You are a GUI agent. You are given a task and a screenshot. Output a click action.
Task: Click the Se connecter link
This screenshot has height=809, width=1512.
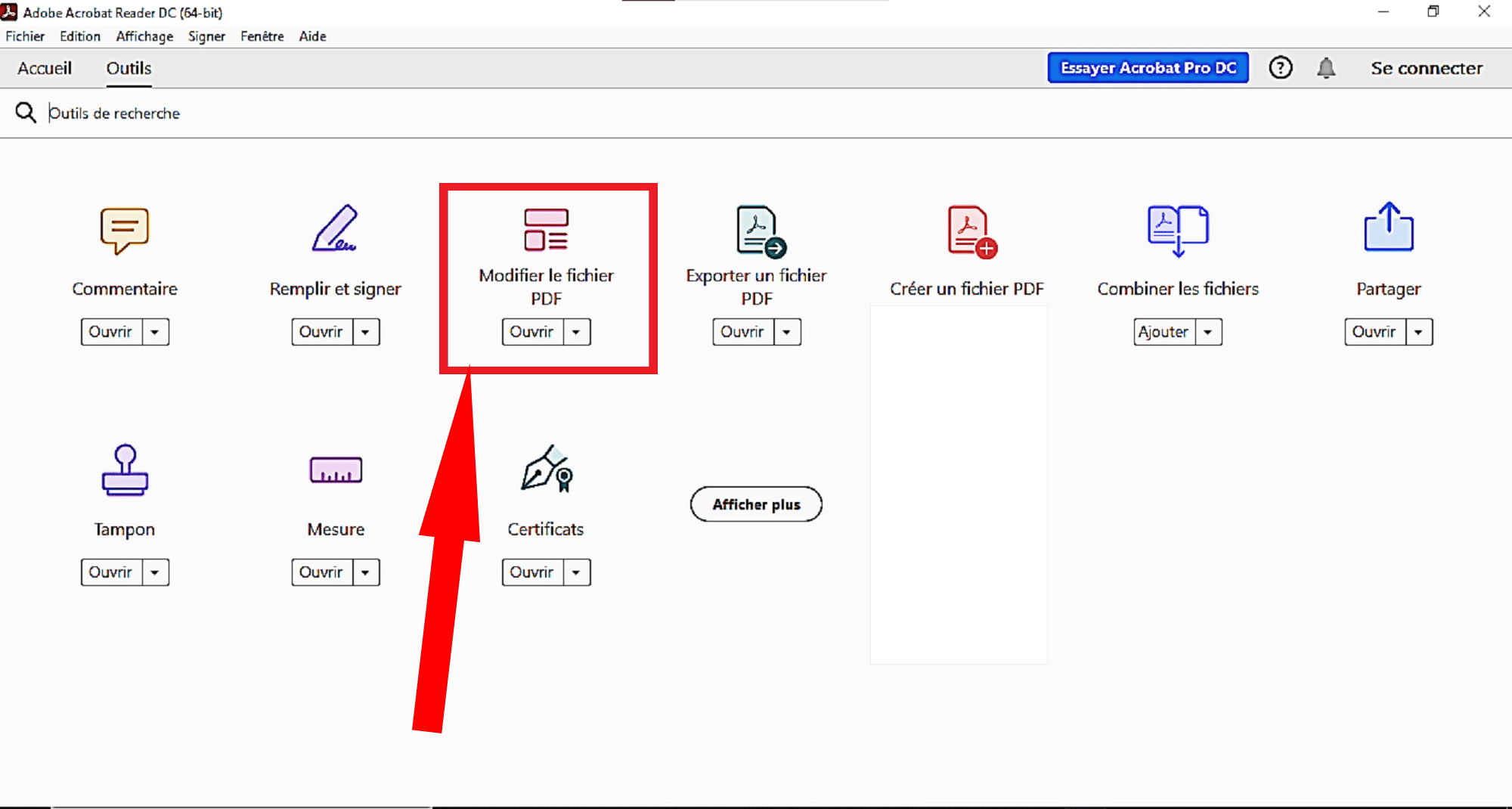1427,68
